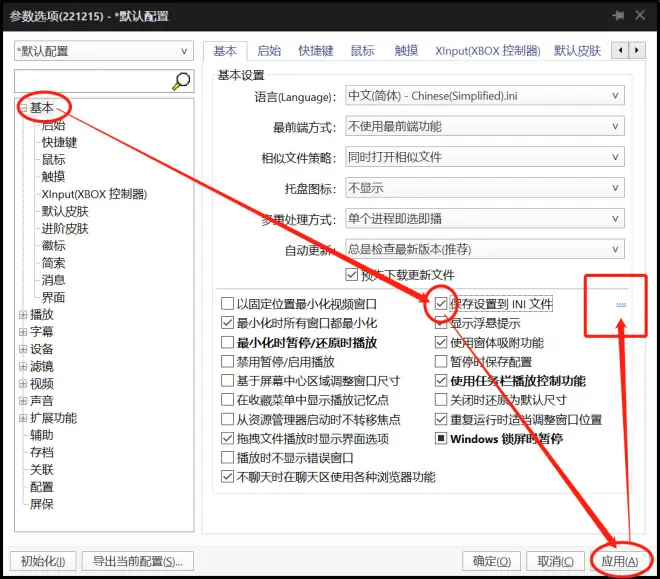Select 简索 in the settings tree
Screen dimensions: 660x579
[53, 263]
